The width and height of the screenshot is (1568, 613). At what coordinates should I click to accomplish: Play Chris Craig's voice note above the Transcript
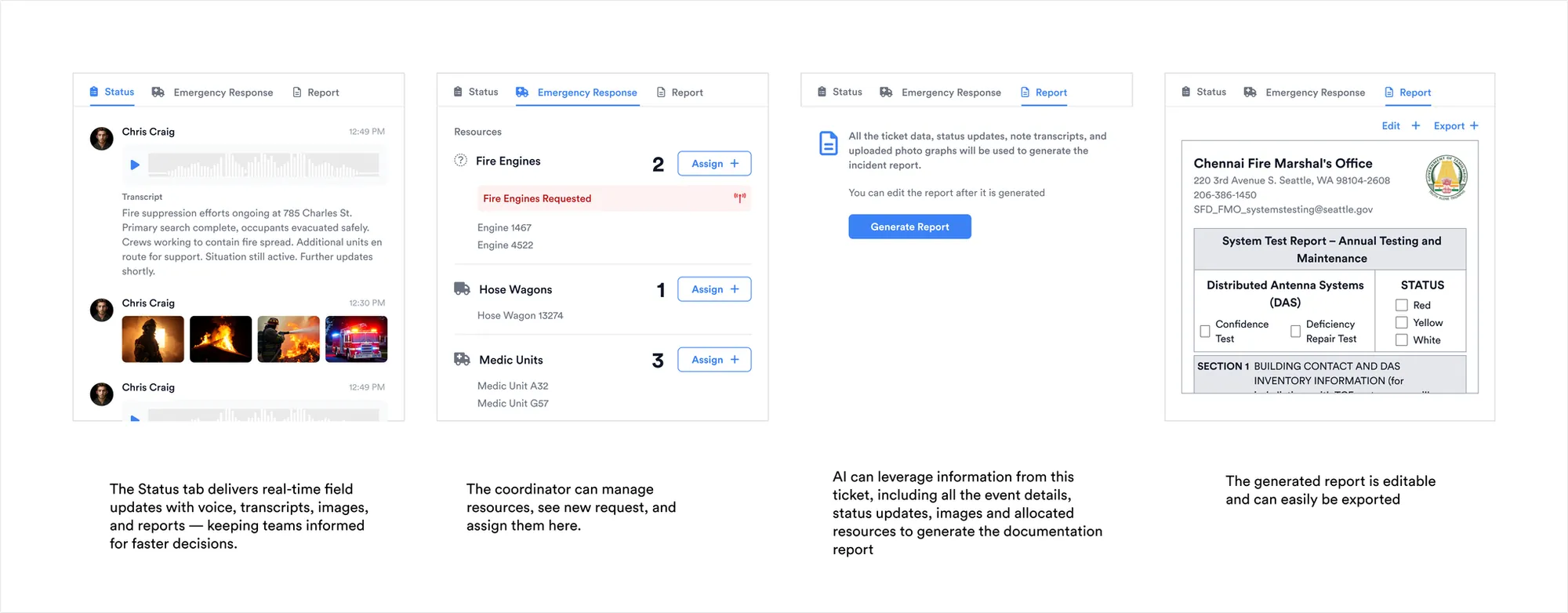(135, 165)
